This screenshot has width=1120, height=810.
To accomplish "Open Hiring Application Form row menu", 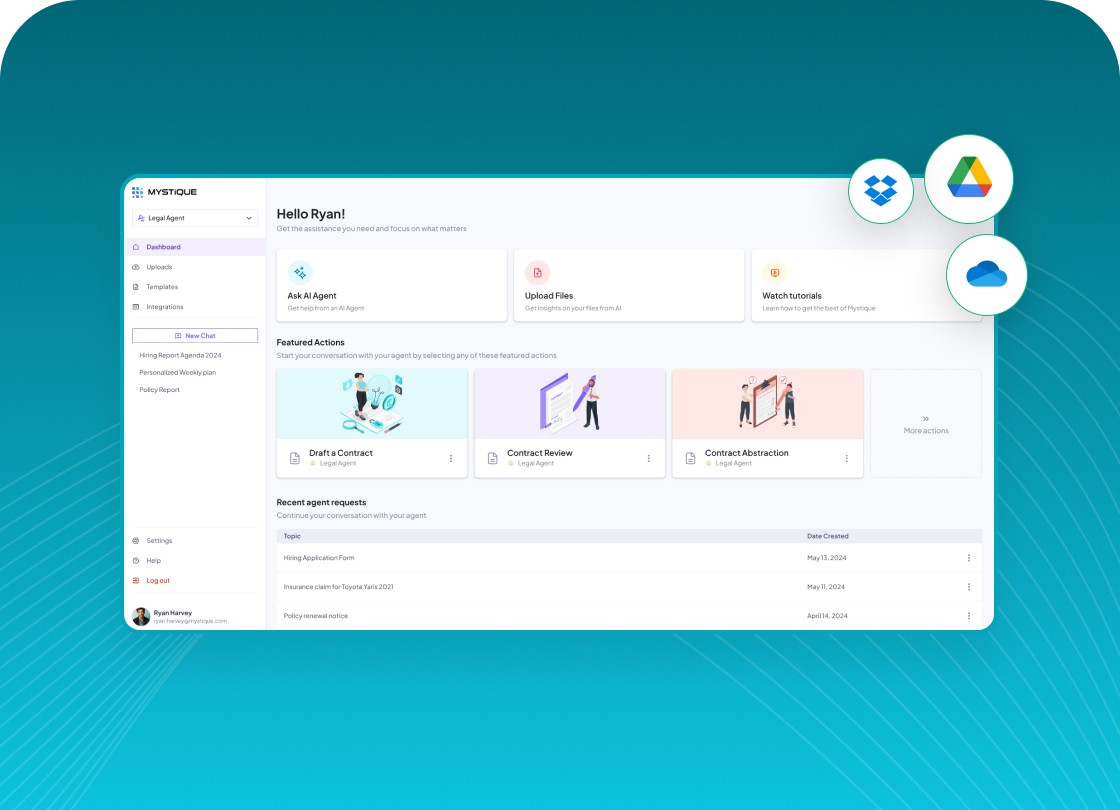I will click(969, 558).
